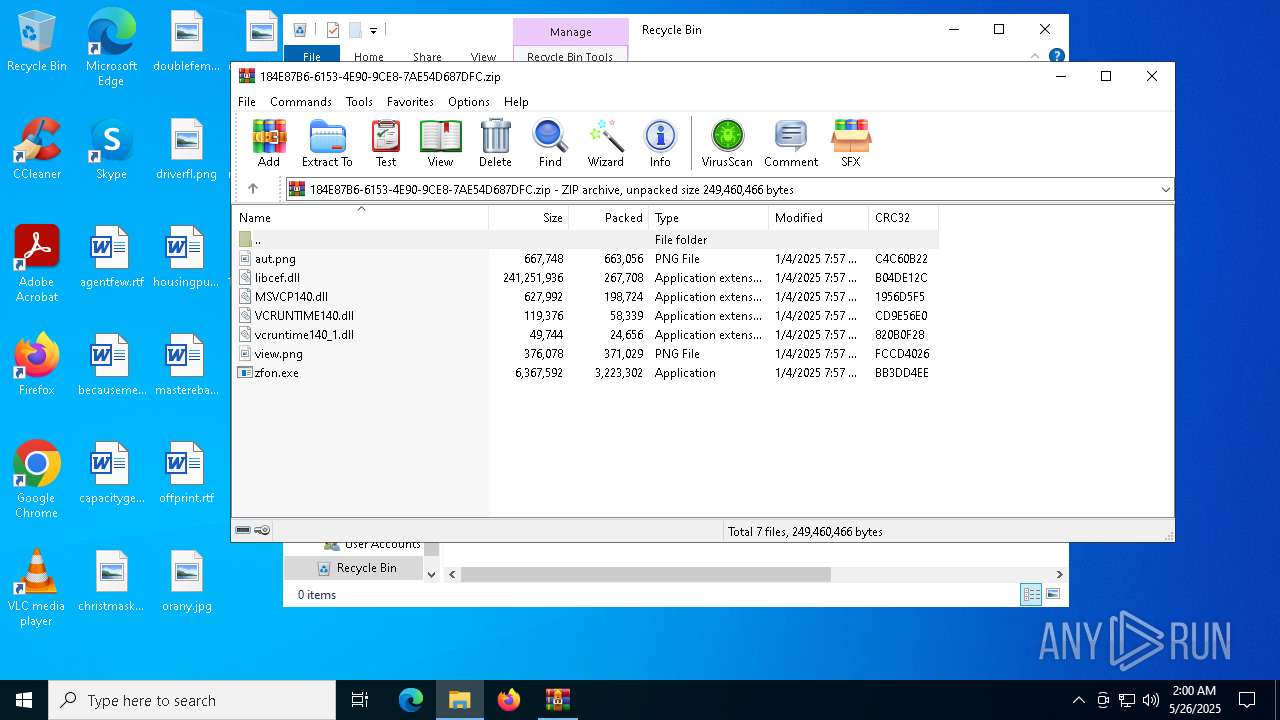Click the SFX toolbar icon
Viewport: 1280px width, 720px height.
tap(850, 143)
